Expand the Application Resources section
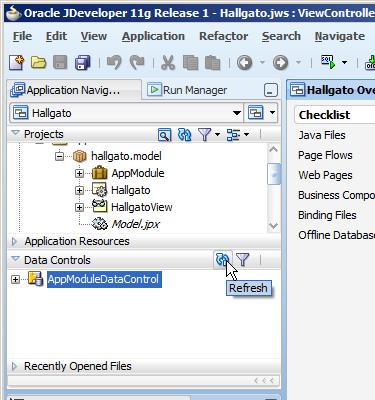 tap(15, 241)
